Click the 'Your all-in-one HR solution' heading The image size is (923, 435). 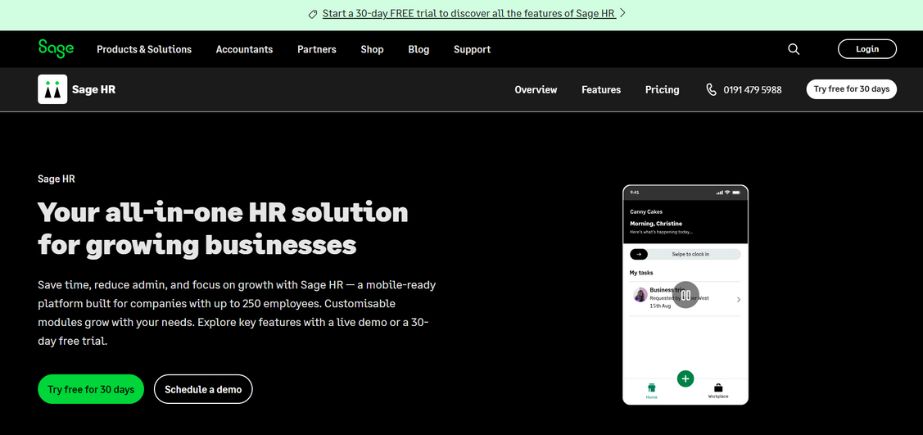(223, 228)
